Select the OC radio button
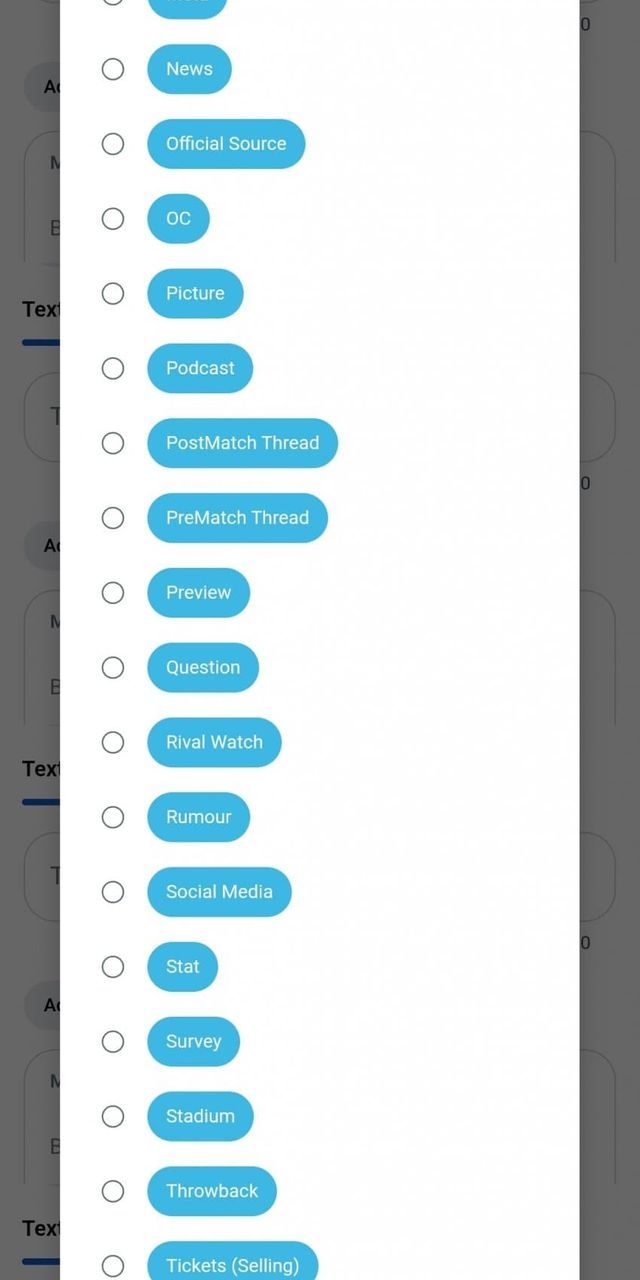This screenshot has width=640, height=1280. (113, 219)
